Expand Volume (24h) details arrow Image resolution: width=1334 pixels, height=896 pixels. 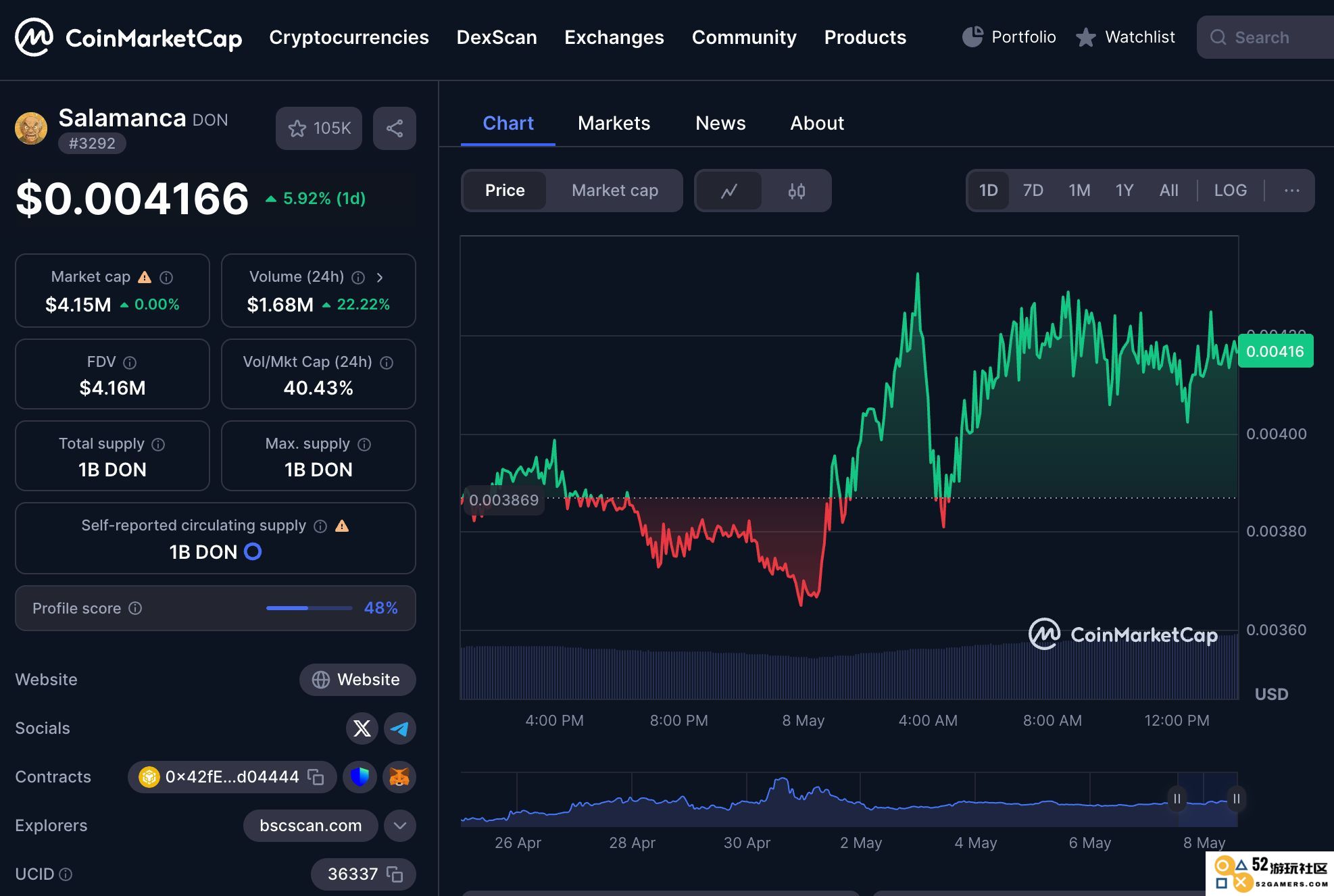[380, 277]
